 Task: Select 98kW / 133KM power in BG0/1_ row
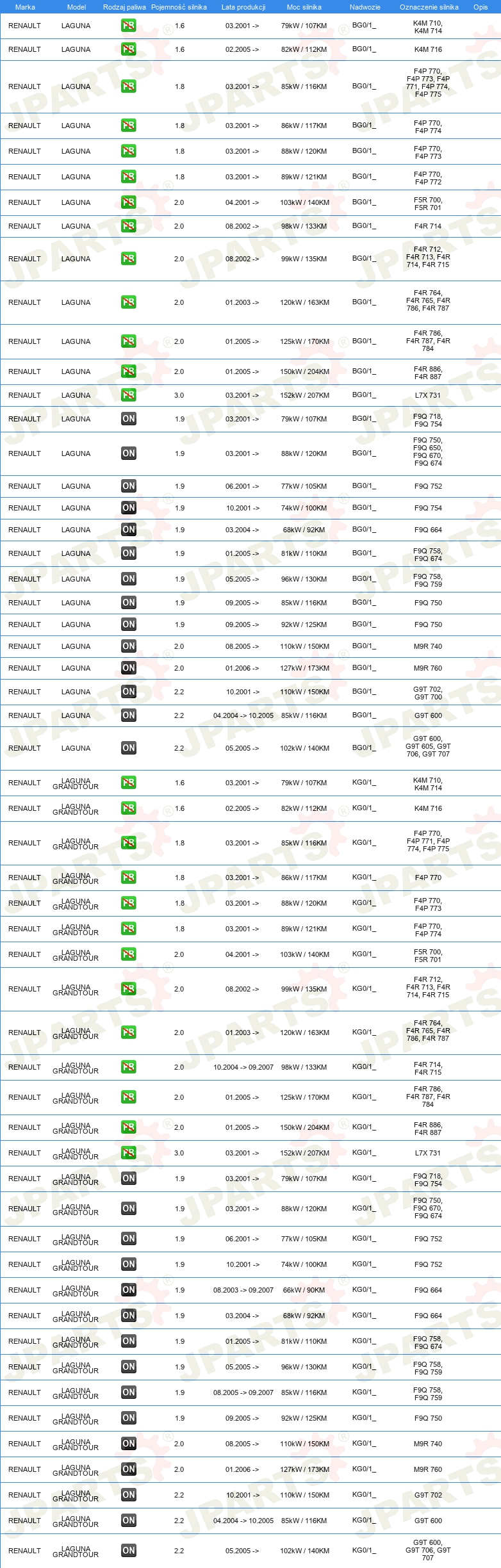click(x=304, y=226)
